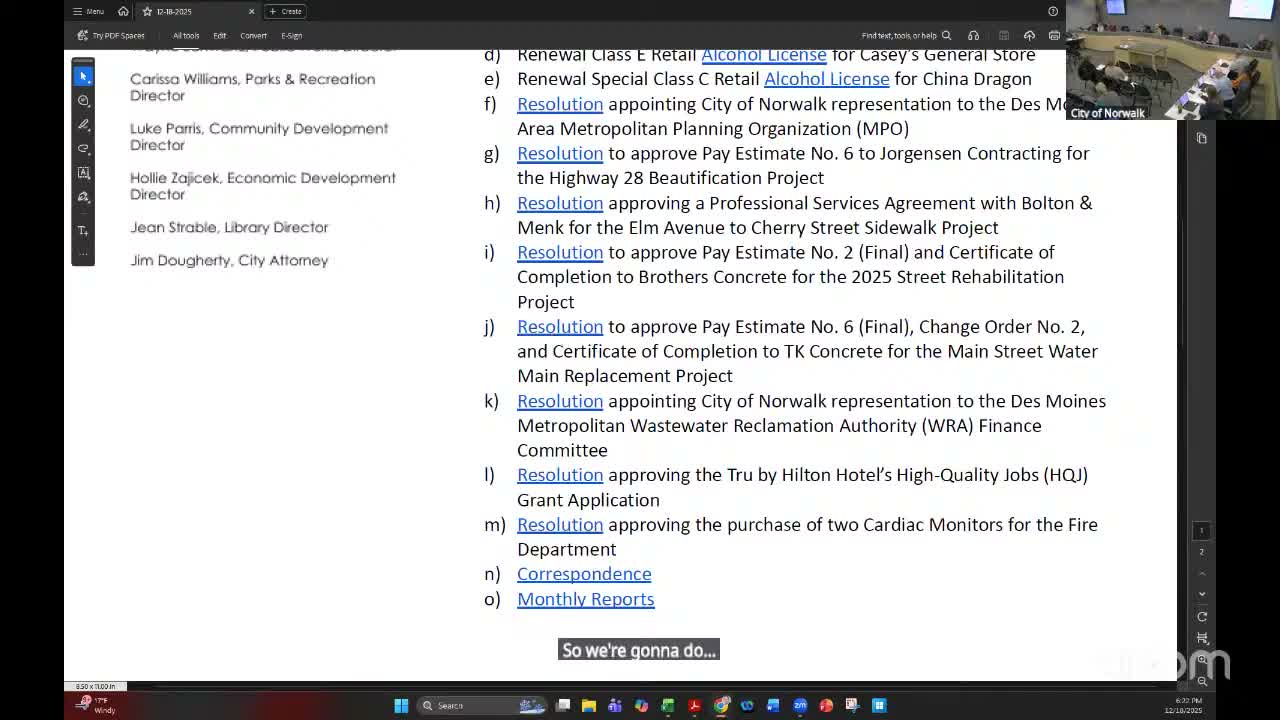1280x720 pixels.
Task: Choose the highlighter pen tool
Action: coord(84,125)
